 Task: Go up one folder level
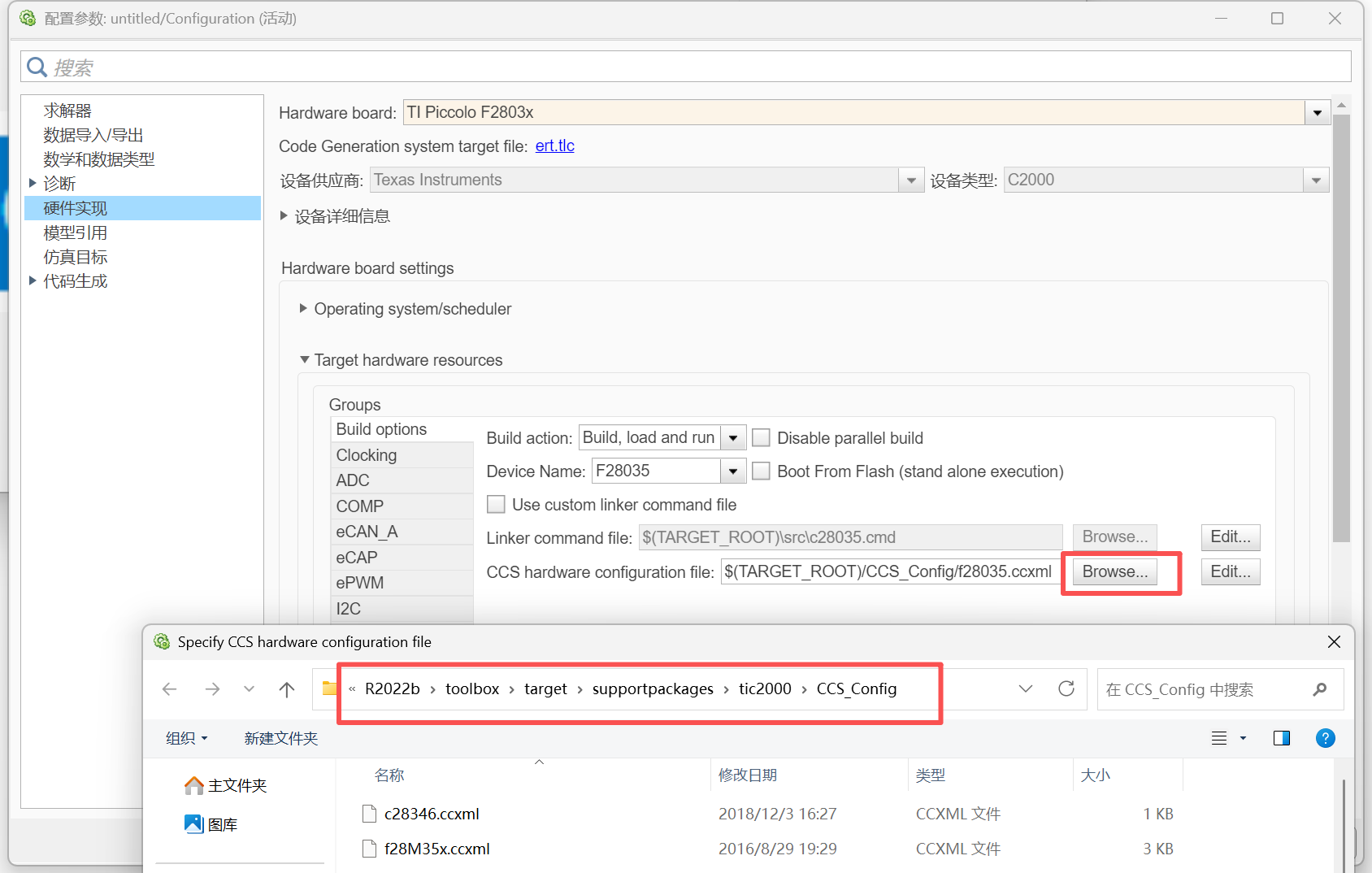coord(287,689)
